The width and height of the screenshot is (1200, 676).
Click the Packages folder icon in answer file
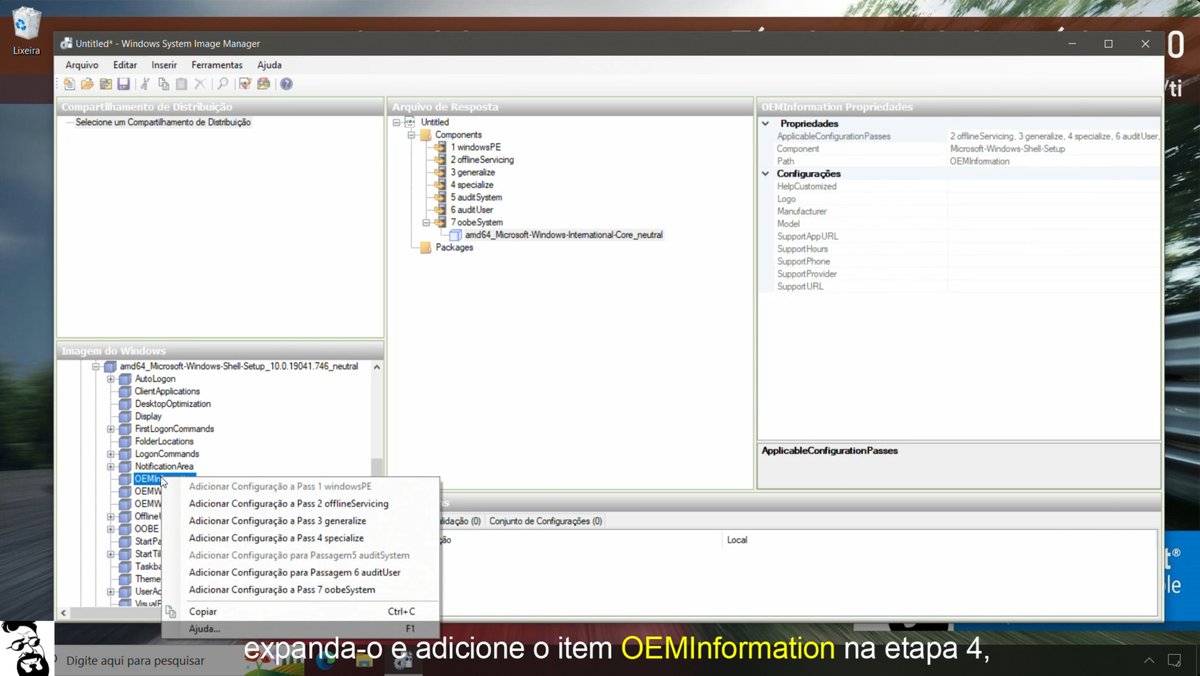pos(426,247)
